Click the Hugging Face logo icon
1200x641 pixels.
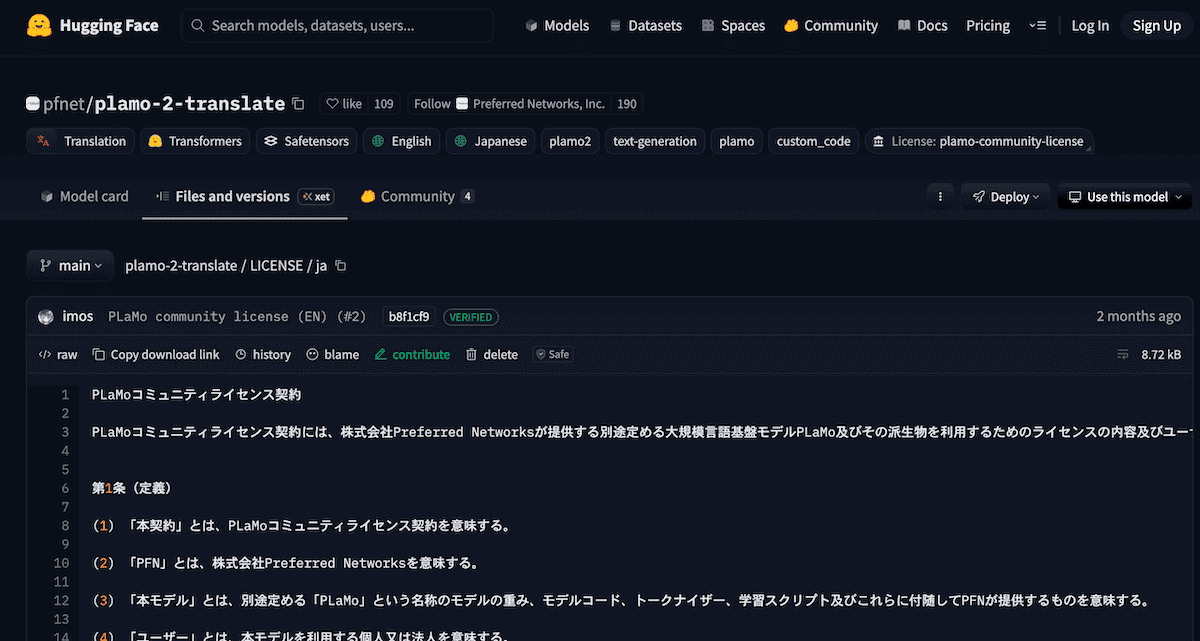40,25
